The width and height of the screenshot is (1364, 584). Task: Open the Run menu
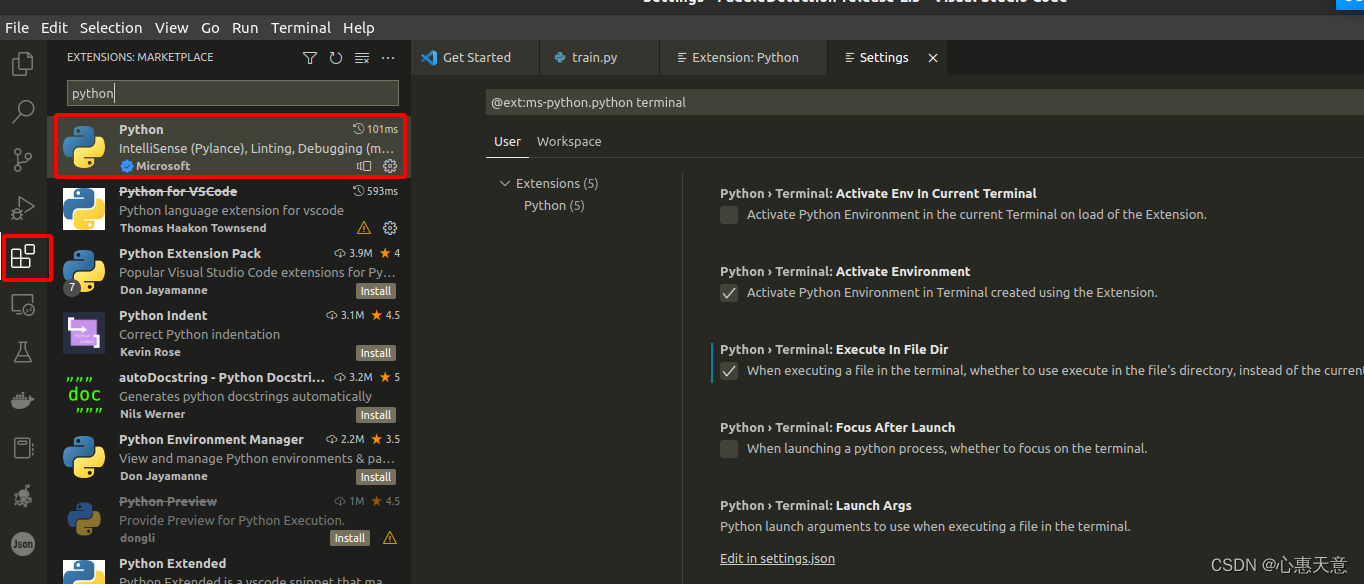click(x=245, y=28)
